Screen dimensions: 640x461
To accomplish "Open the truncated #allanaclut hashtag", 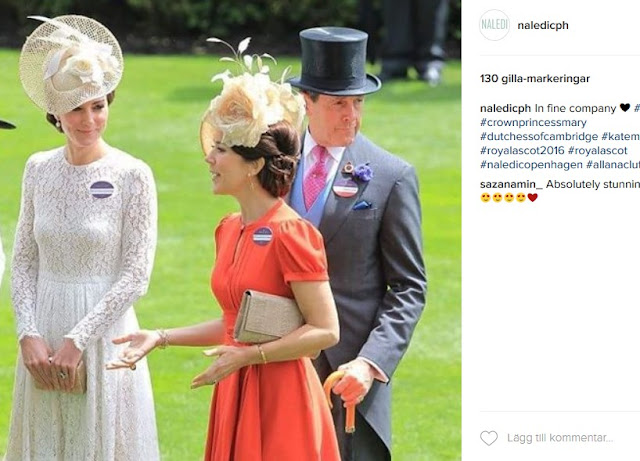I will tap(613, 165).
